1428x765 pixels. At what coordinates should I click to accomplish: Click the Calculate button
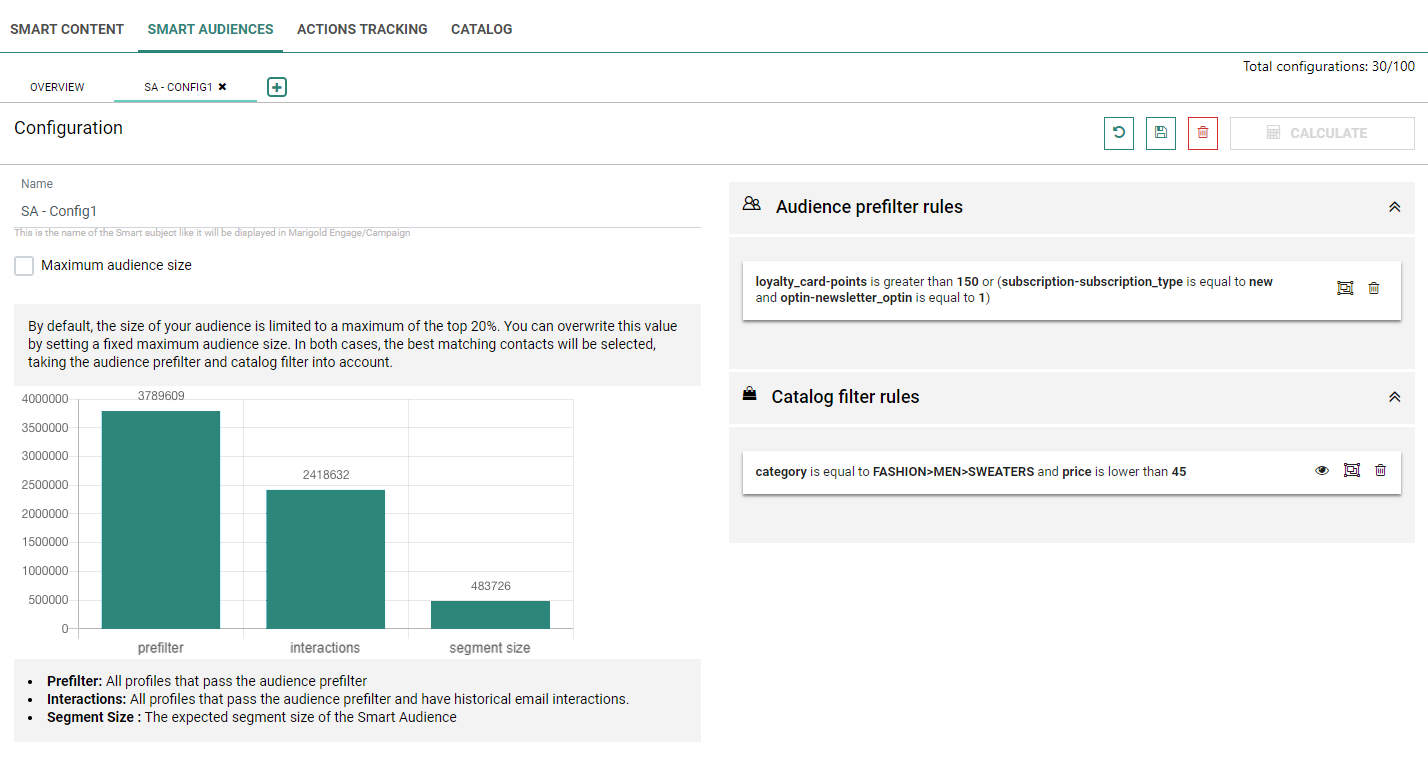(1321, 133)
